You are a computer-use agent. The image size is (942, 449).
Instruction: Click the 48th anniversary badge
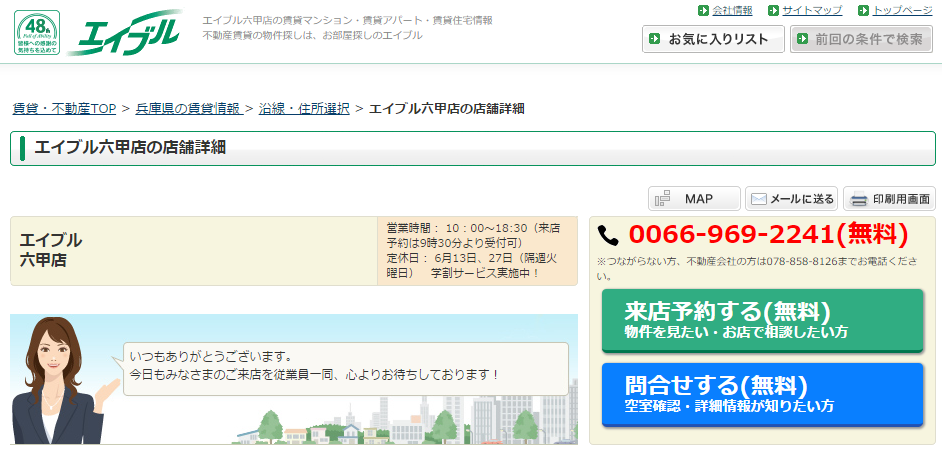point(37,33)
